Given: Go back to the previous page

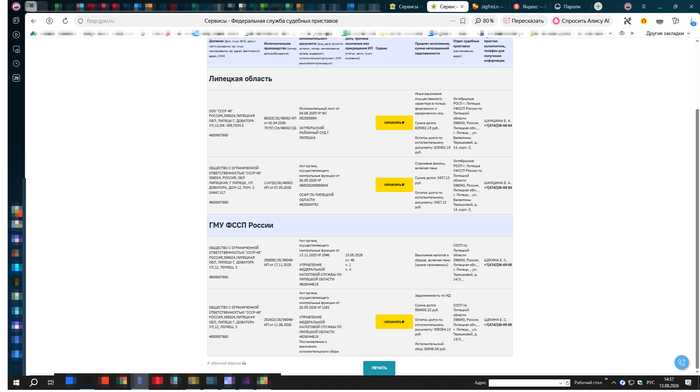Looking at the screenshot, I should pos(33,21).
